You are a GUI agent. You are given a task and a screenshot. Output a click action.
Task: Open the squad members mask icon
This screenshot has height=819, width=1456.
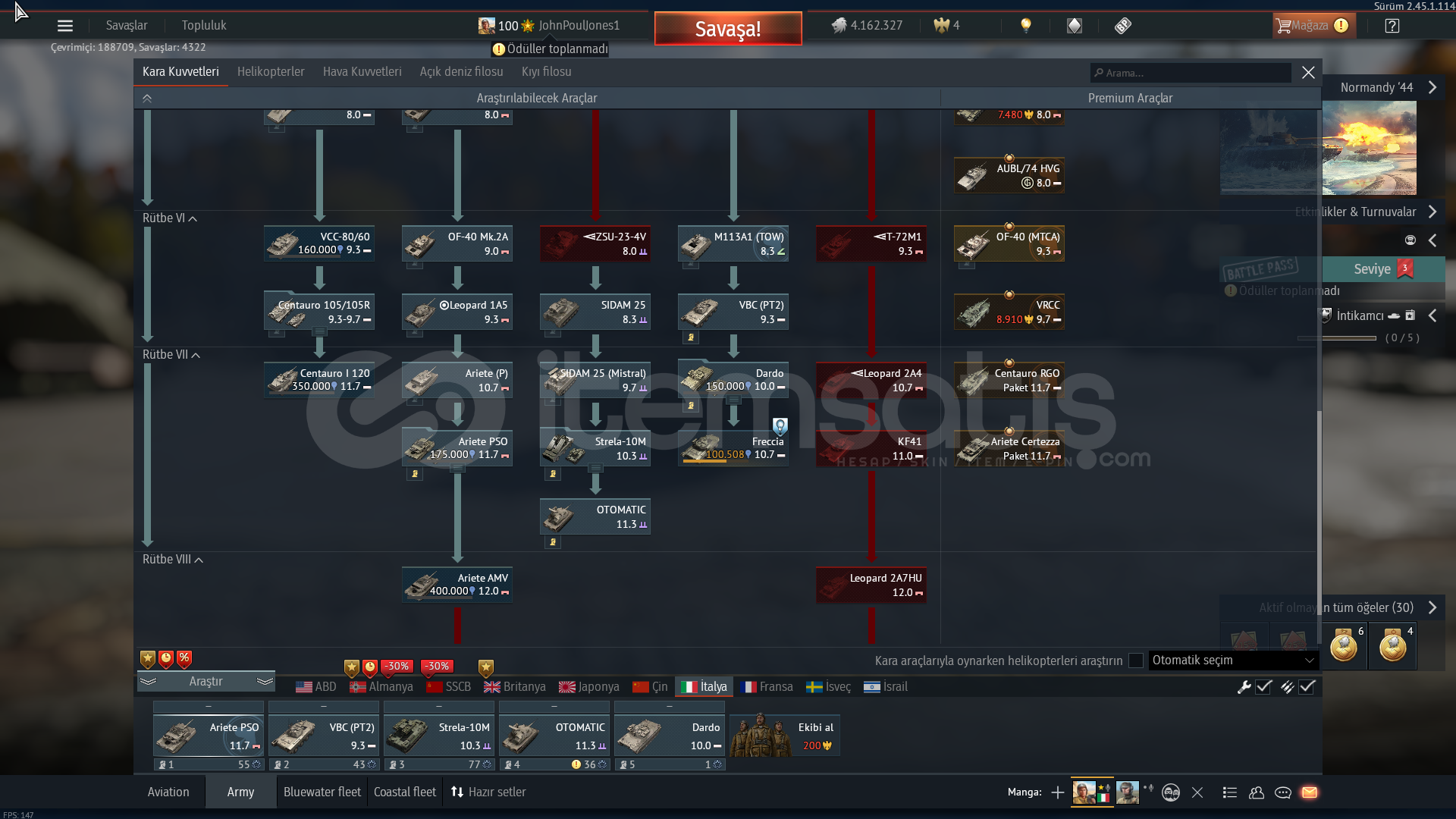pyautogui.click(x=1171, y=792)
